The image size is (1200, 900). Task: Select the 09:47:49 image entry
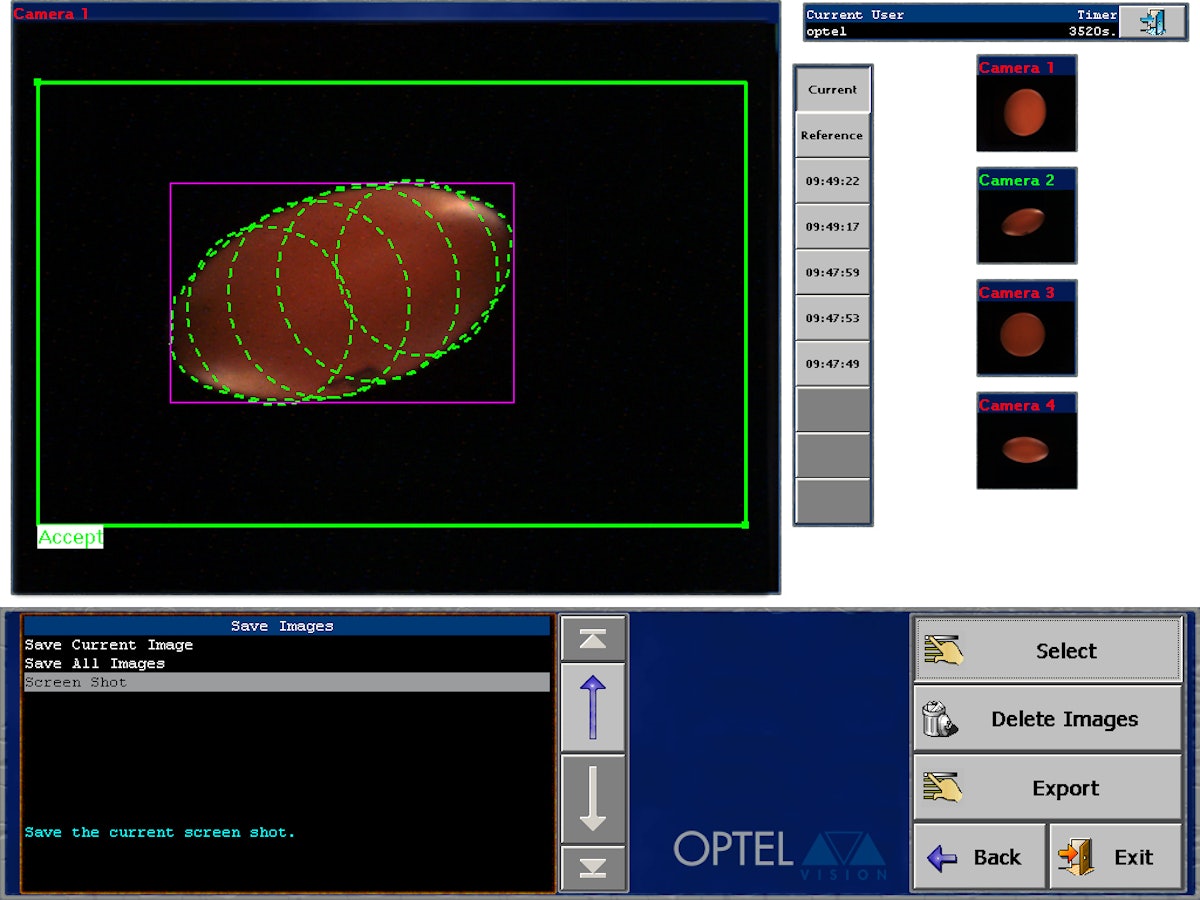(832, 363)
